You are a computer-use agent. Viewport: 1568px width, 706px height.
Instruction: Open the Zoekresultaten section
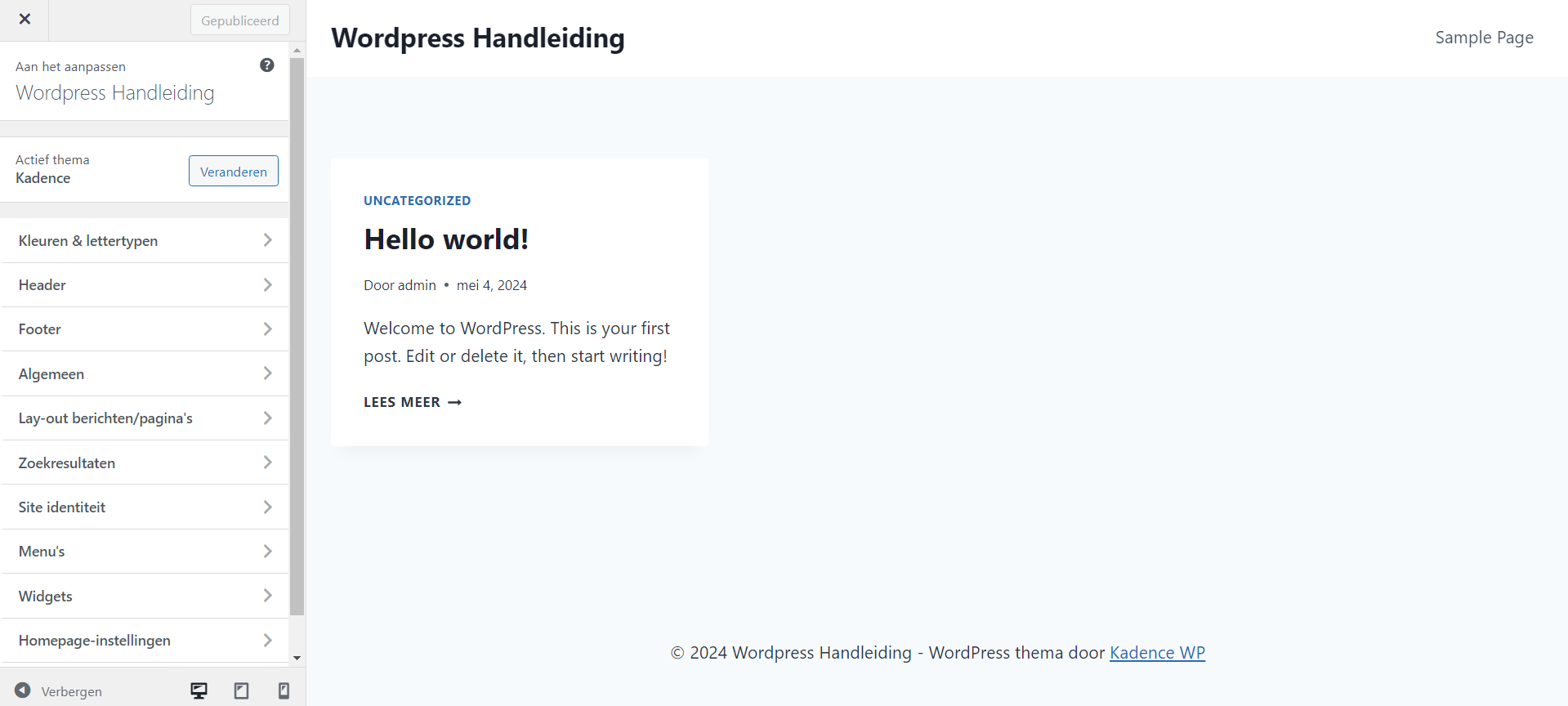coord(145,462)
